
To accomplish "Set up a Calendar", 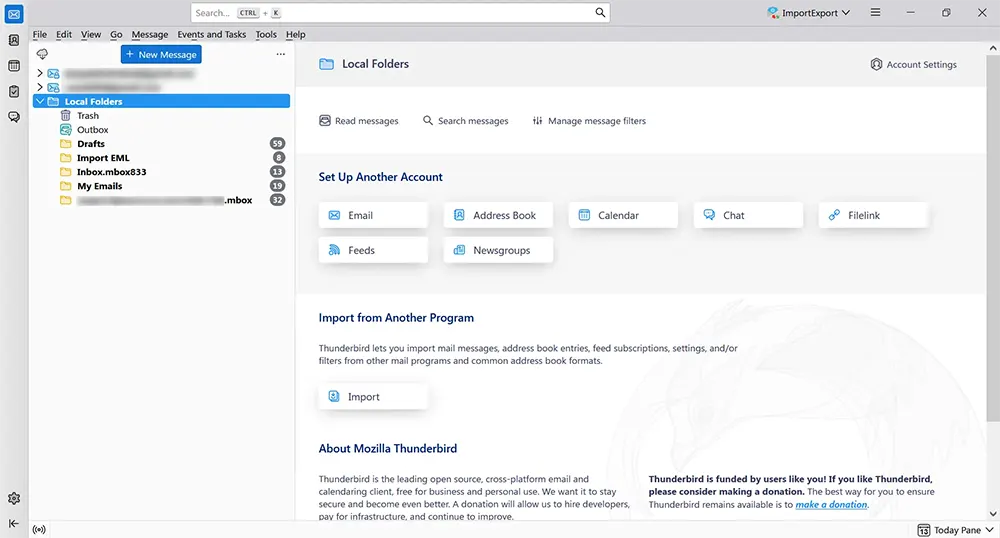I will [x=623, y=215].
